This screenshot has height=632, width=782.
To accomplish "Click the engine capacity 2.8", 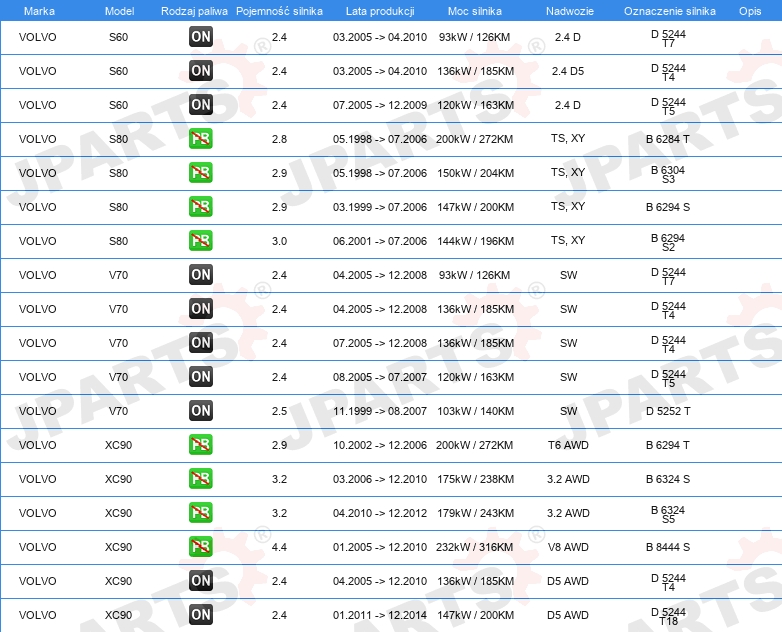I will 279,139.
